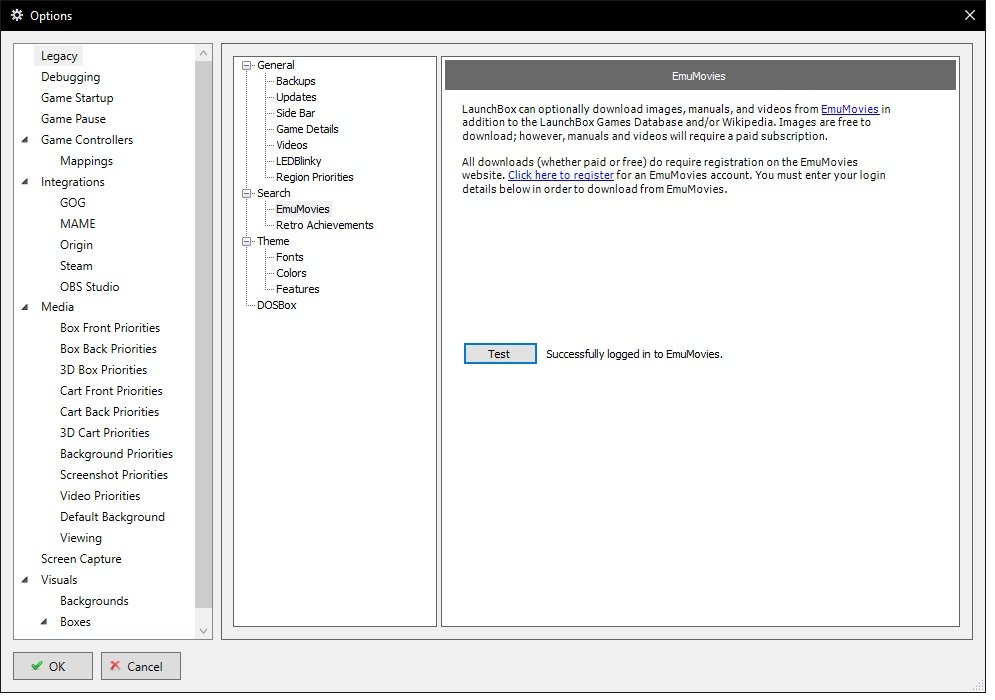Open the EmuMovies hyperlink
This screenshot has width=995, height=700.
tap(850, 109)
